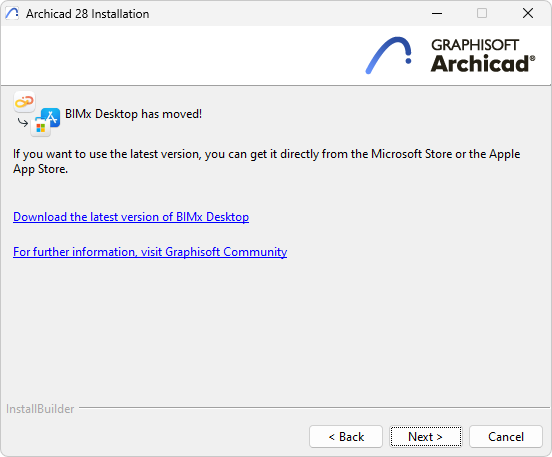The image size is (552, 457).
Task: Click the orange BIMx chain-link icon
Action: [24, 102]
